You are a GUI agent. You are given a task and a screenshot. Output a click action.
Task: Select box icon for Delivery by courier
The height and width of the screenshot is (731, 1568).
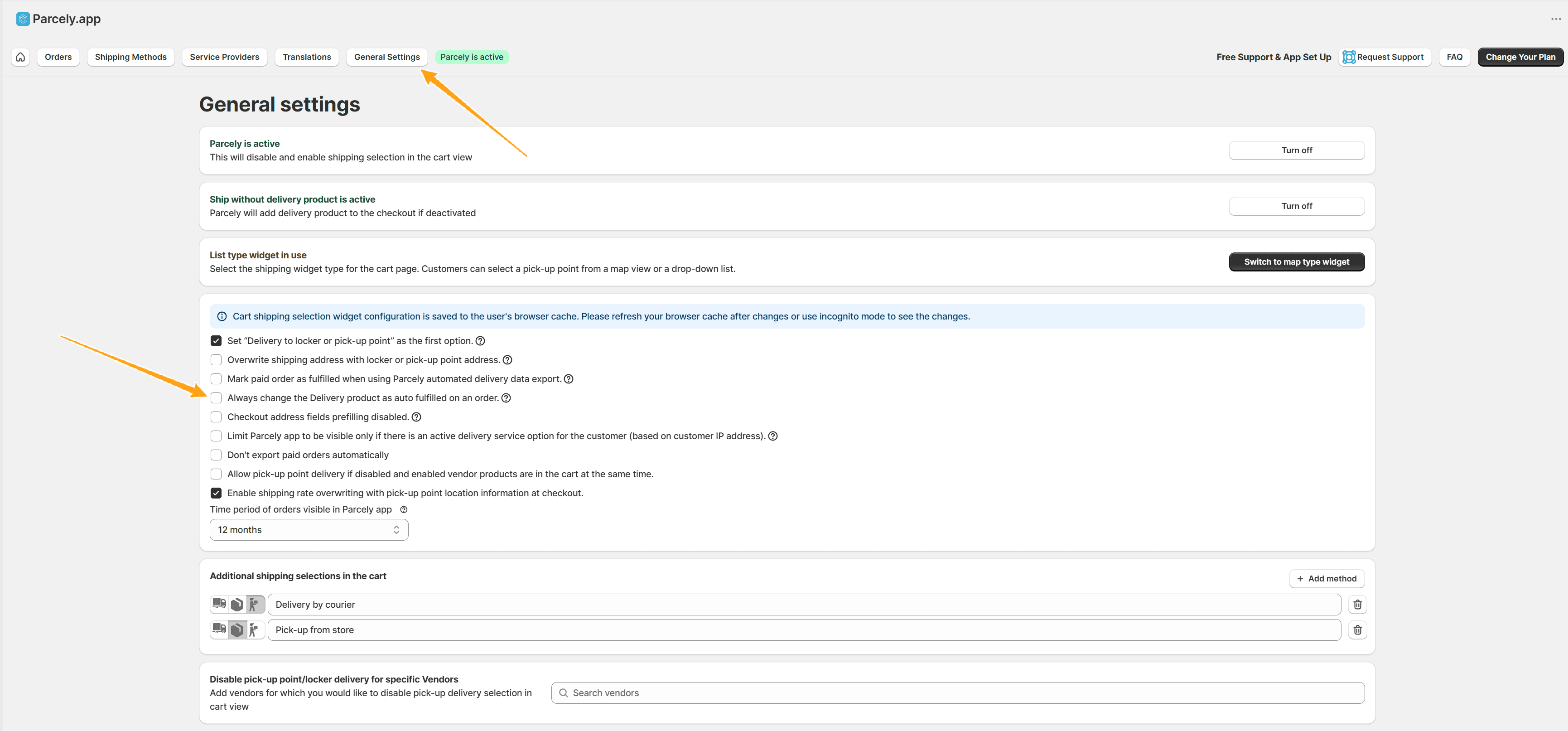(x=237, y=604)
